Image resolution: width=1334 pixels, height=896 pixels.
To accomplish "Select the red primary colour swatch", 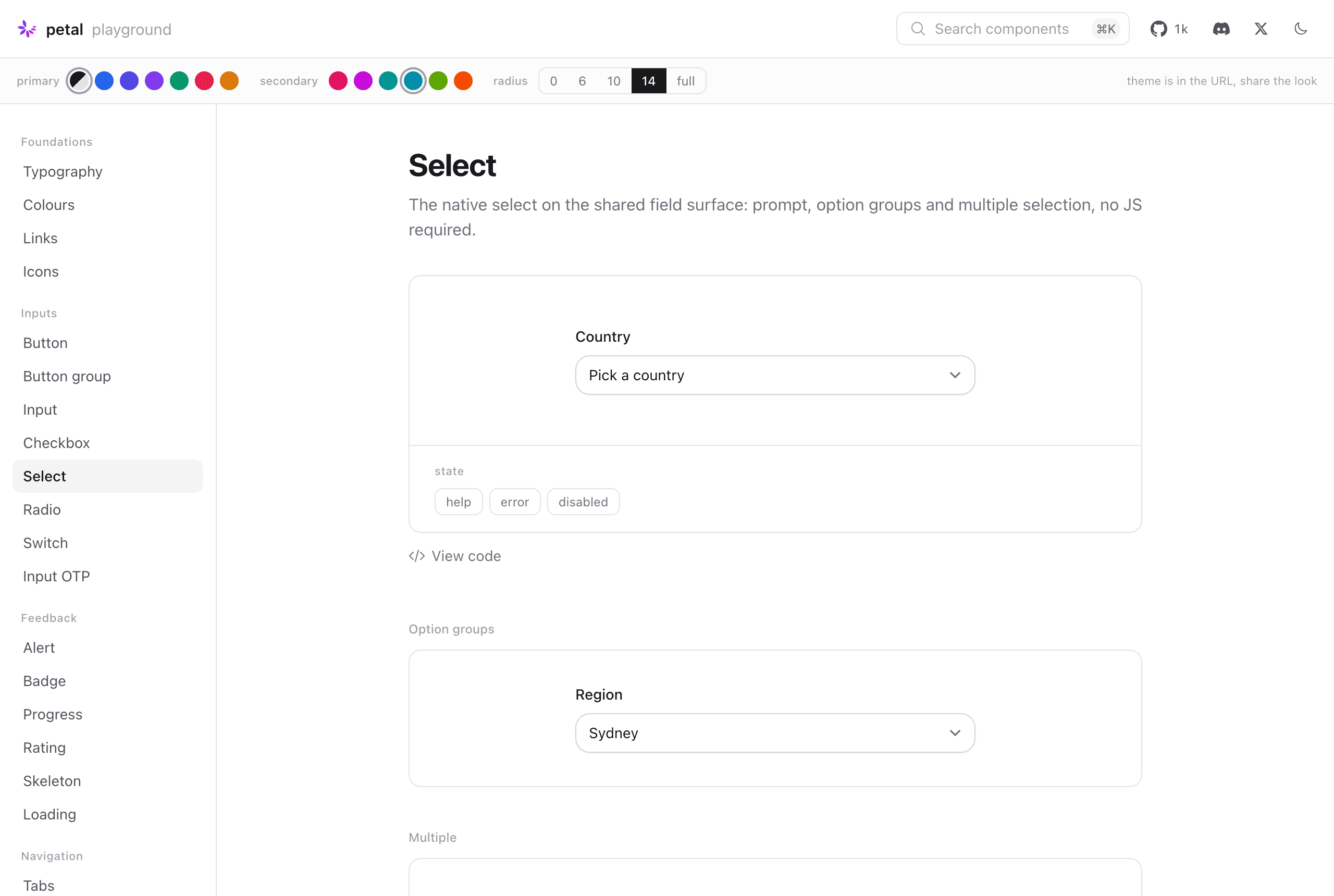I will 204,81.
